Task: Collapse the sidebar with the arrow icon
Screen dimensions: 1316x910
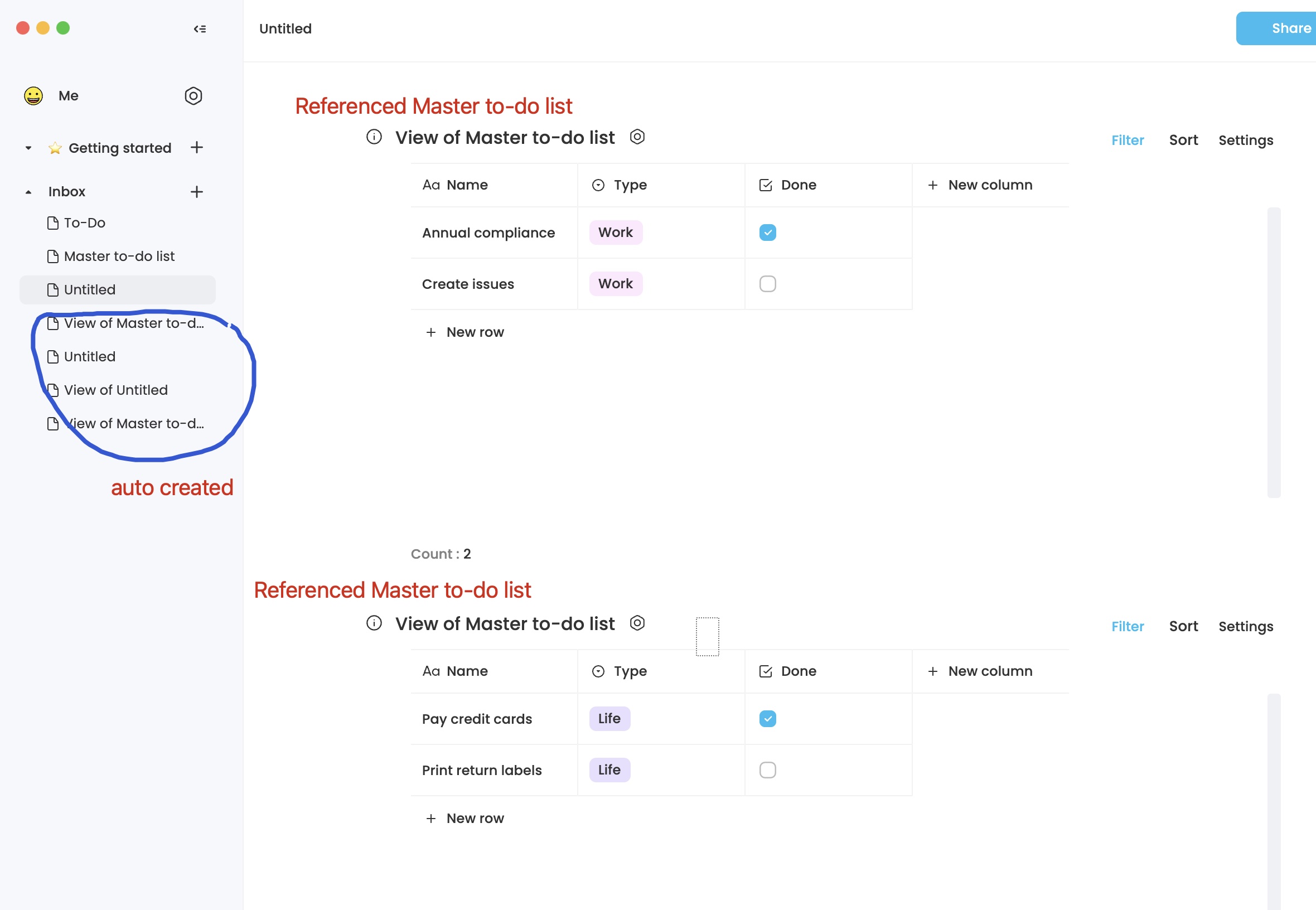Action: click(x=200, y=28)
